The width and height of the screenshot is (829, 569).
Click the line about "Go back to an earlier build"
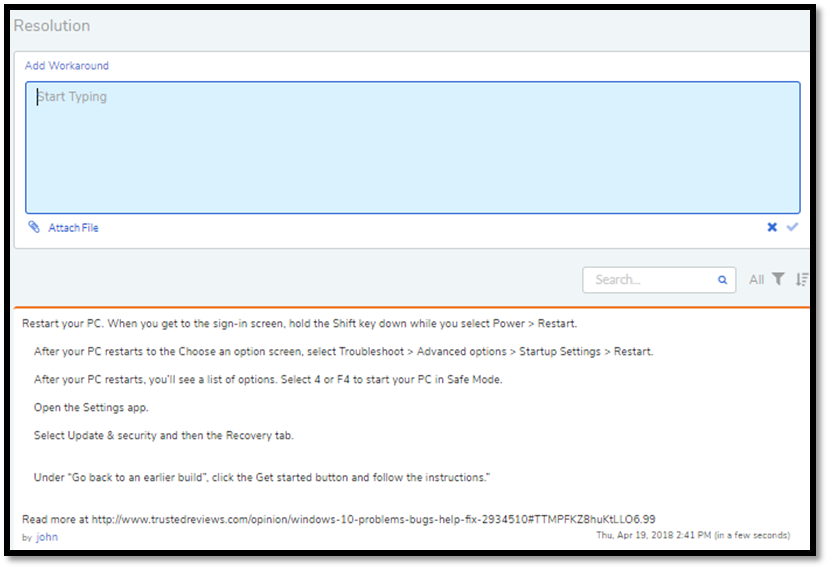[x=262, y=478]
